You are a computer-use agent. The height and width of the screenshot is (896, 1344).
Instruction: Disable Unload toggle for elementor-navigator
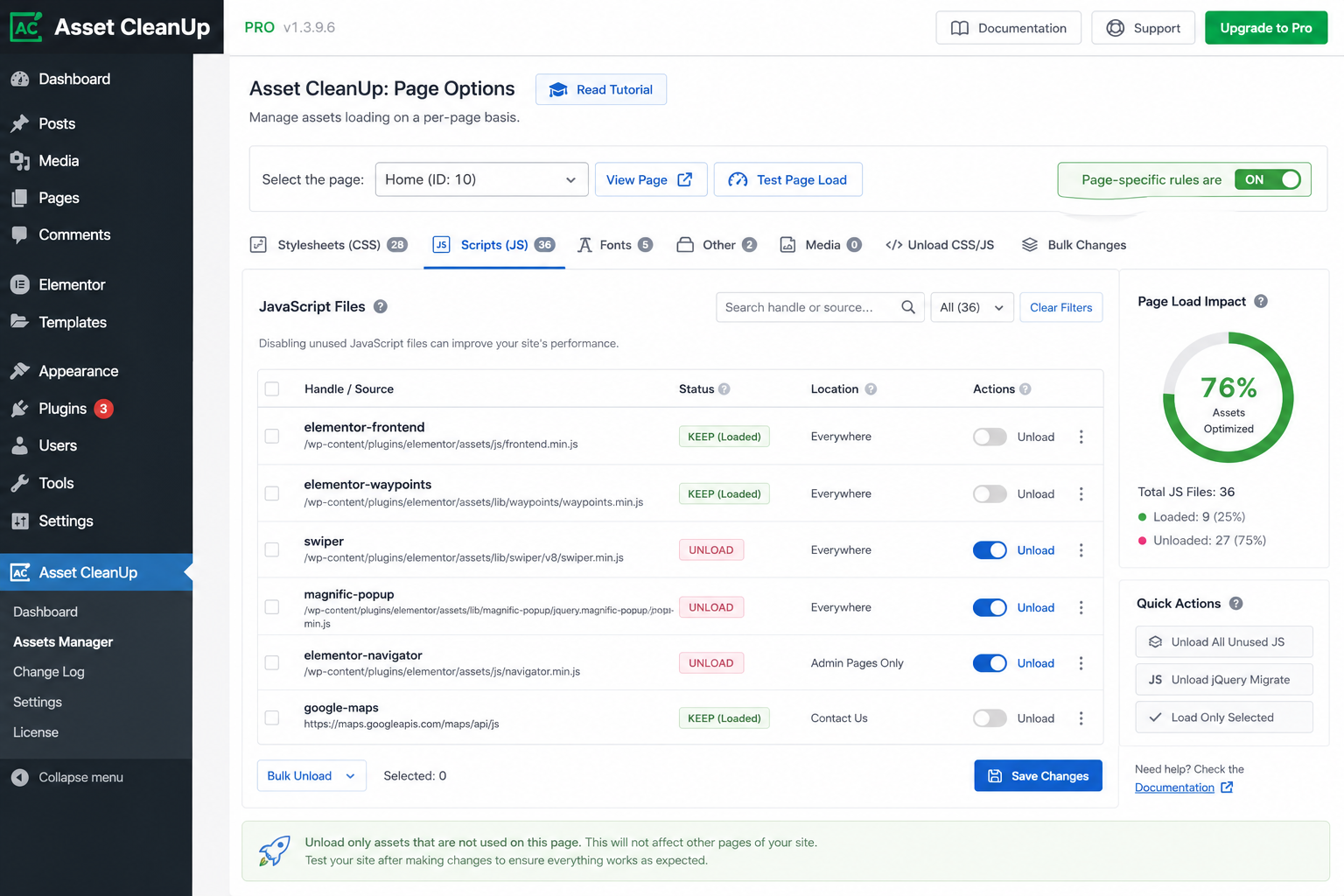(990, 663)
